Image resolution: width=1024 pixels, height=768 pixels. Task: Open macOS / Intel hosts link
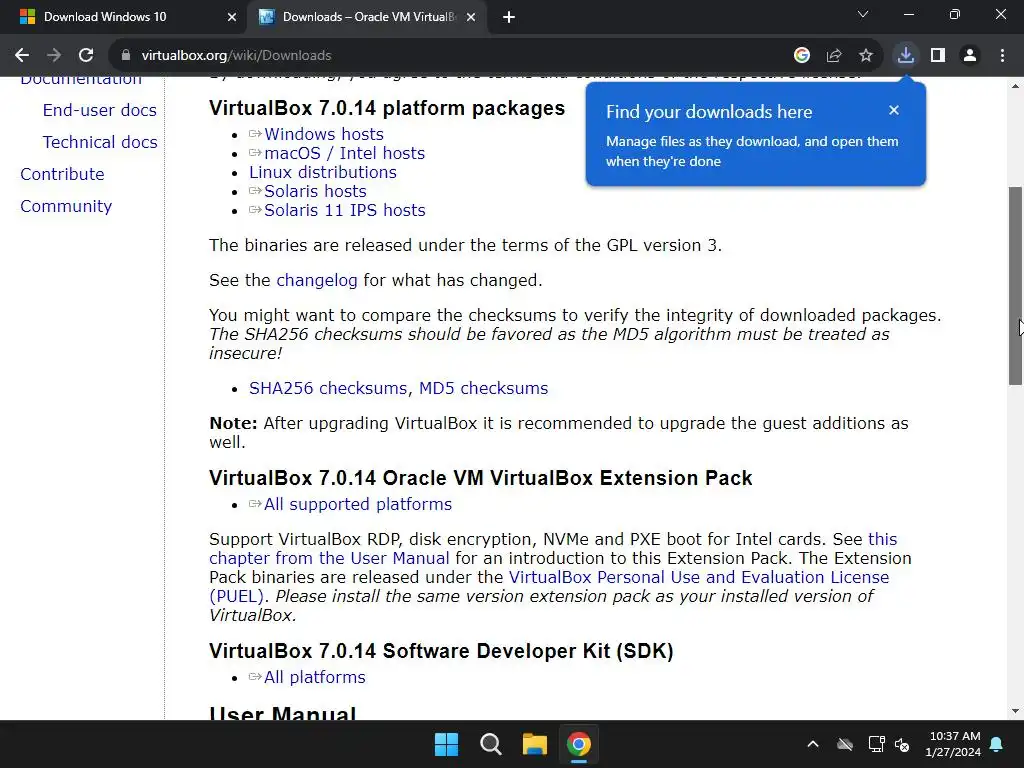click(344, 153)
